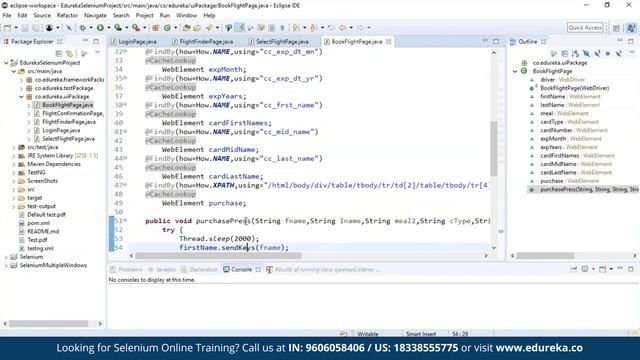Viewport: 640px width, 360px height.
Task: Click Open Console icon in Console view
Action: pyautogui.click(x=602, y=269)
